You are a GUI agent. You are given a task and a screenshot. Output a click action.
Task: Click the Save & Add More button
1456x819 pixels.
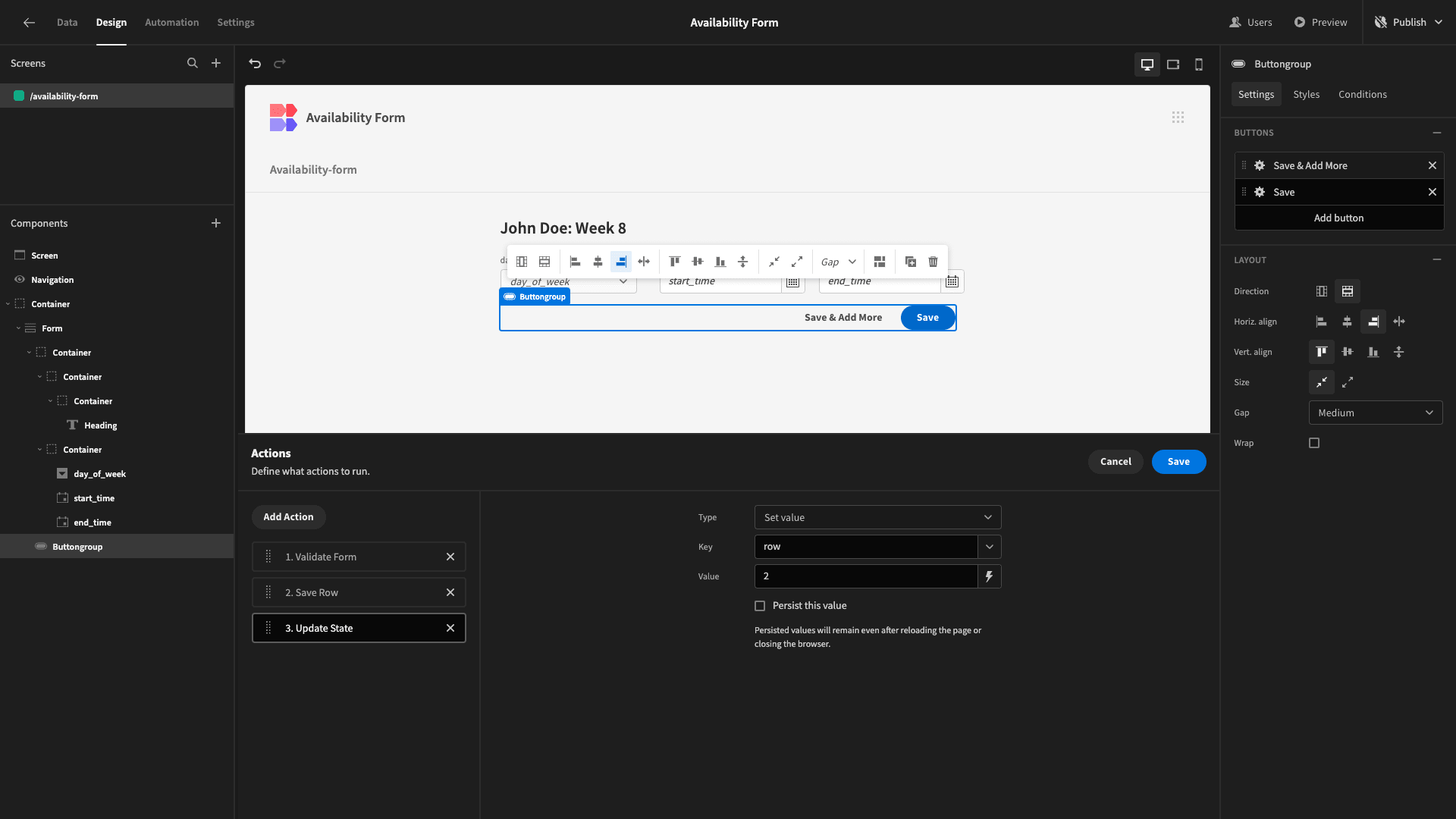click(843, 317)
